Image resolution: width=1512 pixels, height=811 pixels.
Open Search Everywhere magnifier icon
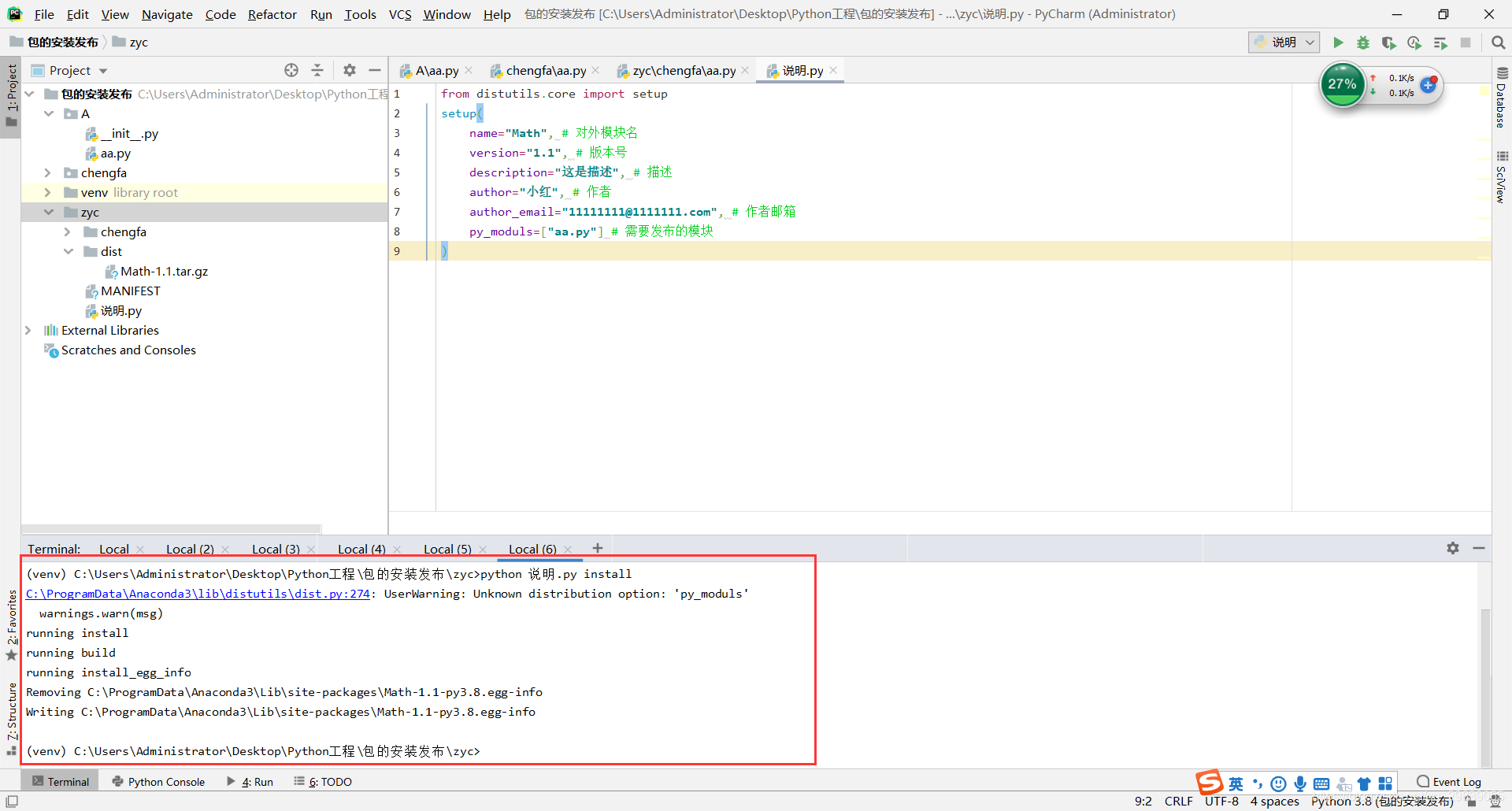coord(1498,43)
